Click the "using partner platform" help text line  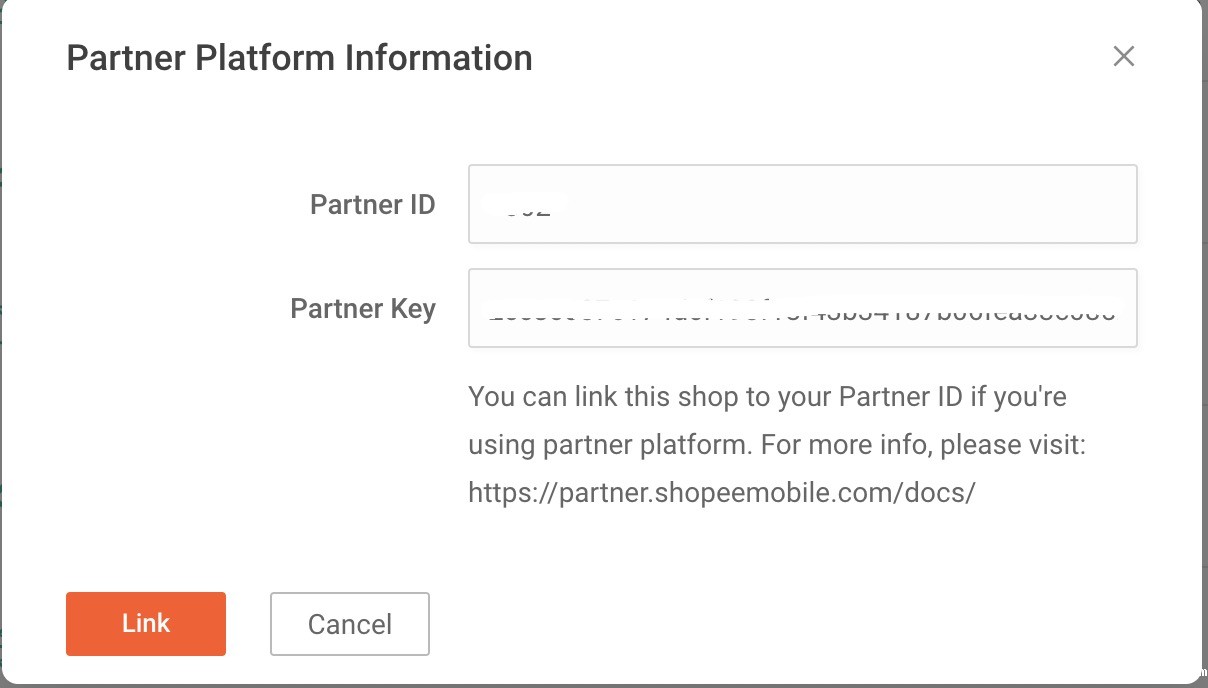608,445
